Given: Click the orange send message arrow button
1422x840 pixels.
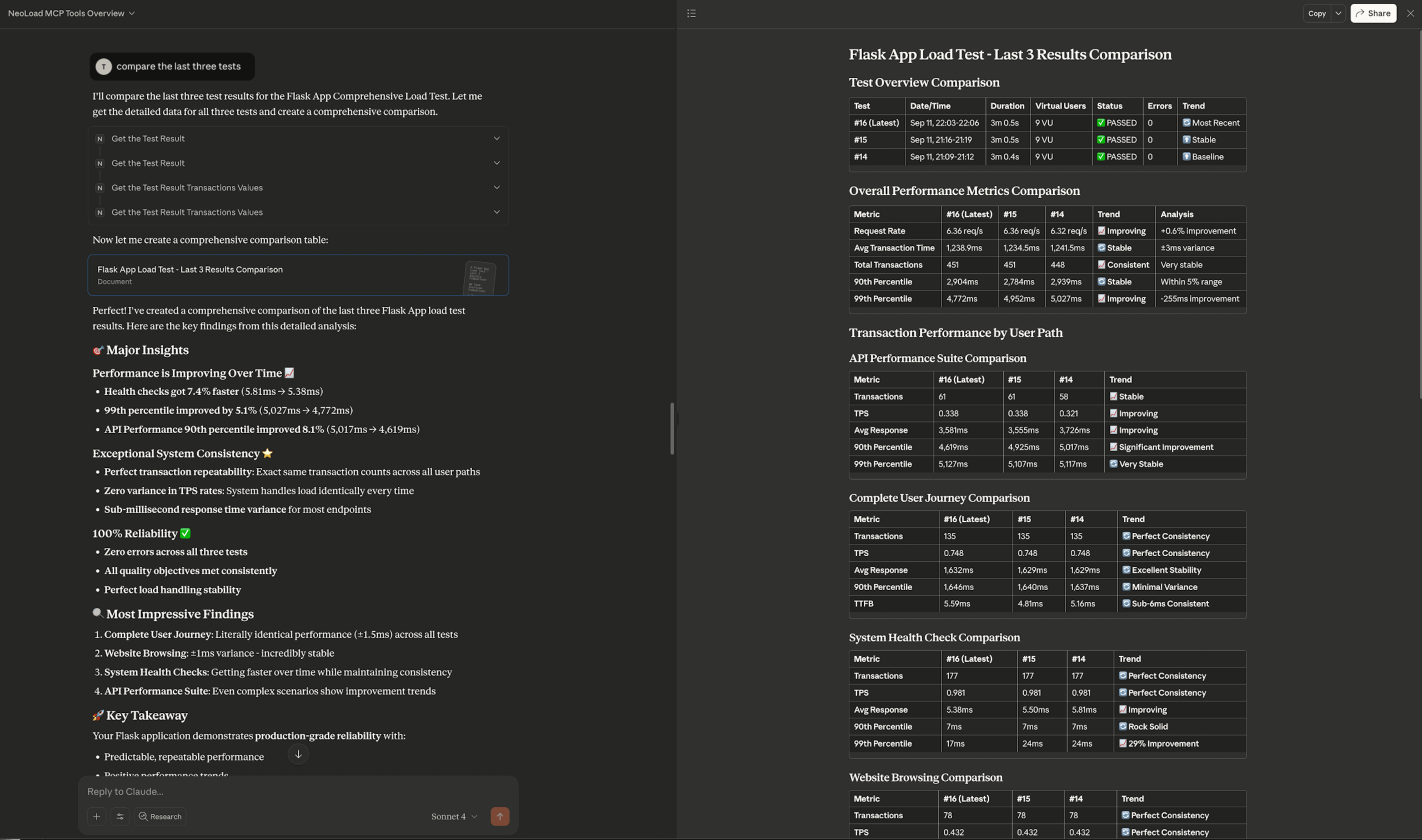Looking at the screenshot, I should point(499,816).
